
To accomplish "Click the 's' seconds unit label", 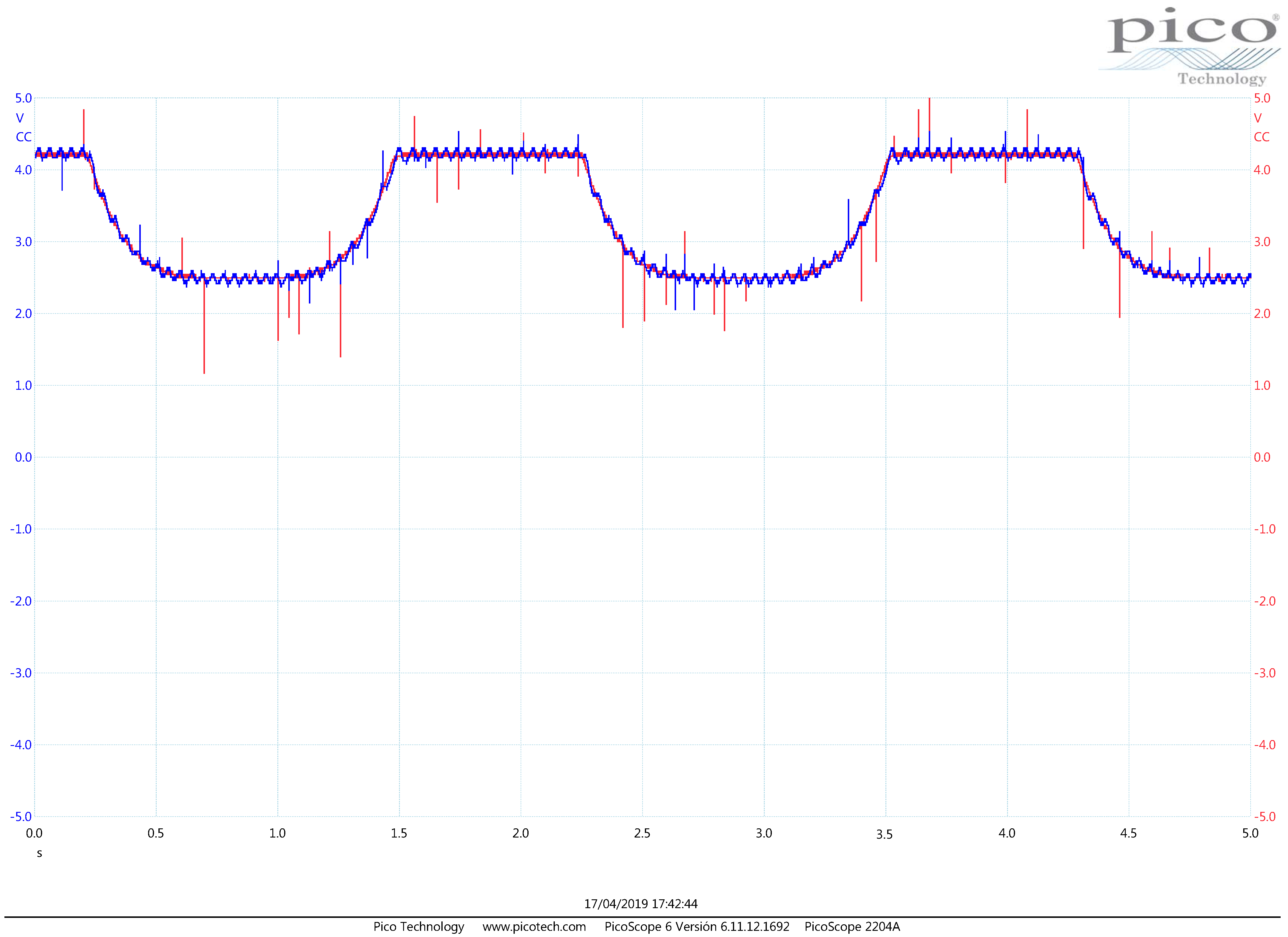I will tap(39, 853).
